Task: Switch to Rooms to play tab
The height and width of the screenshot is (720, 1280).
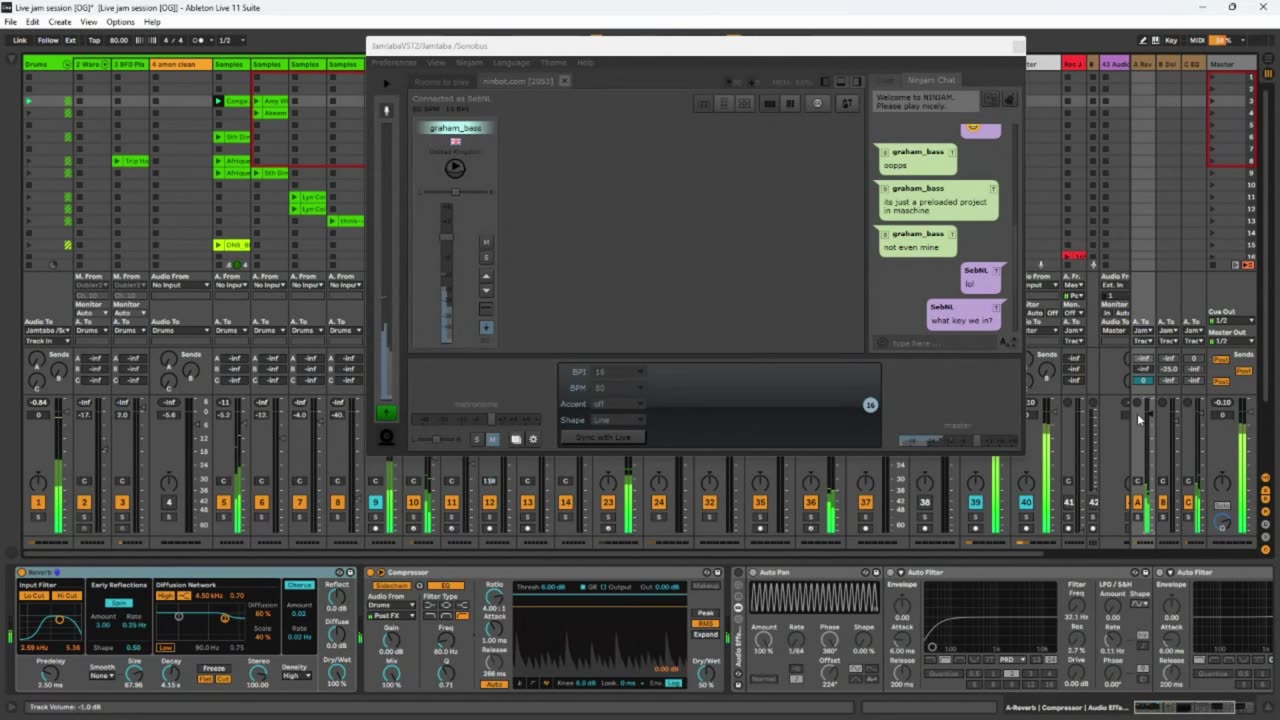Action: [x=441, y=81]
